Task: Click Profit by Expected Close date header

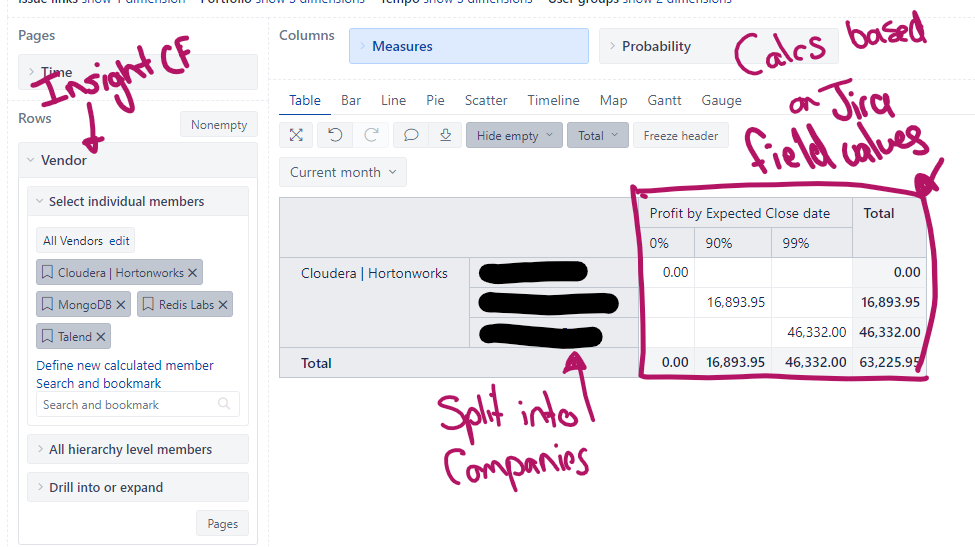Action: pos(745,213)
